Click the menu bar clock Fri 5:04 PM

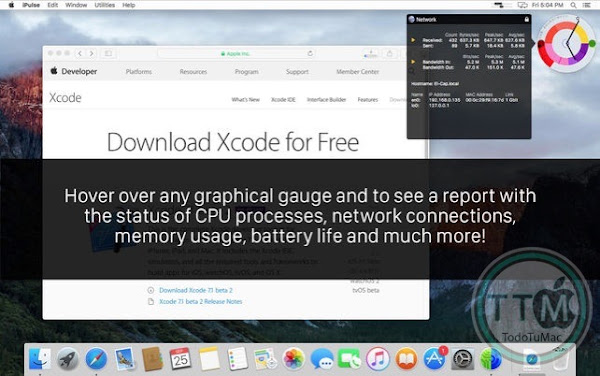pyautogui.click(x=548, y=5)
